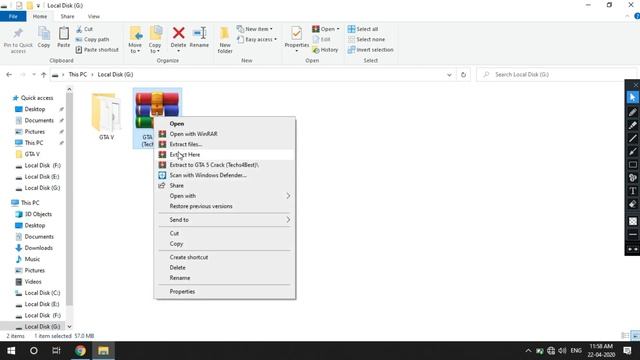Open Chrome from the taskbar

point(80,351)
